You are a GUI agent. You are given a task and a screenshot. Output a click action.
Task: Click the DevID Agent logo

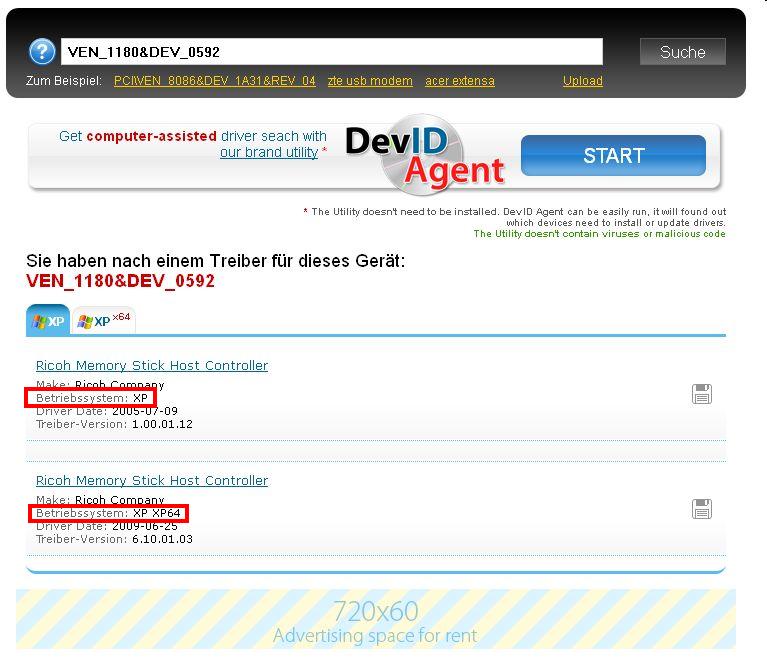point(425,155)
